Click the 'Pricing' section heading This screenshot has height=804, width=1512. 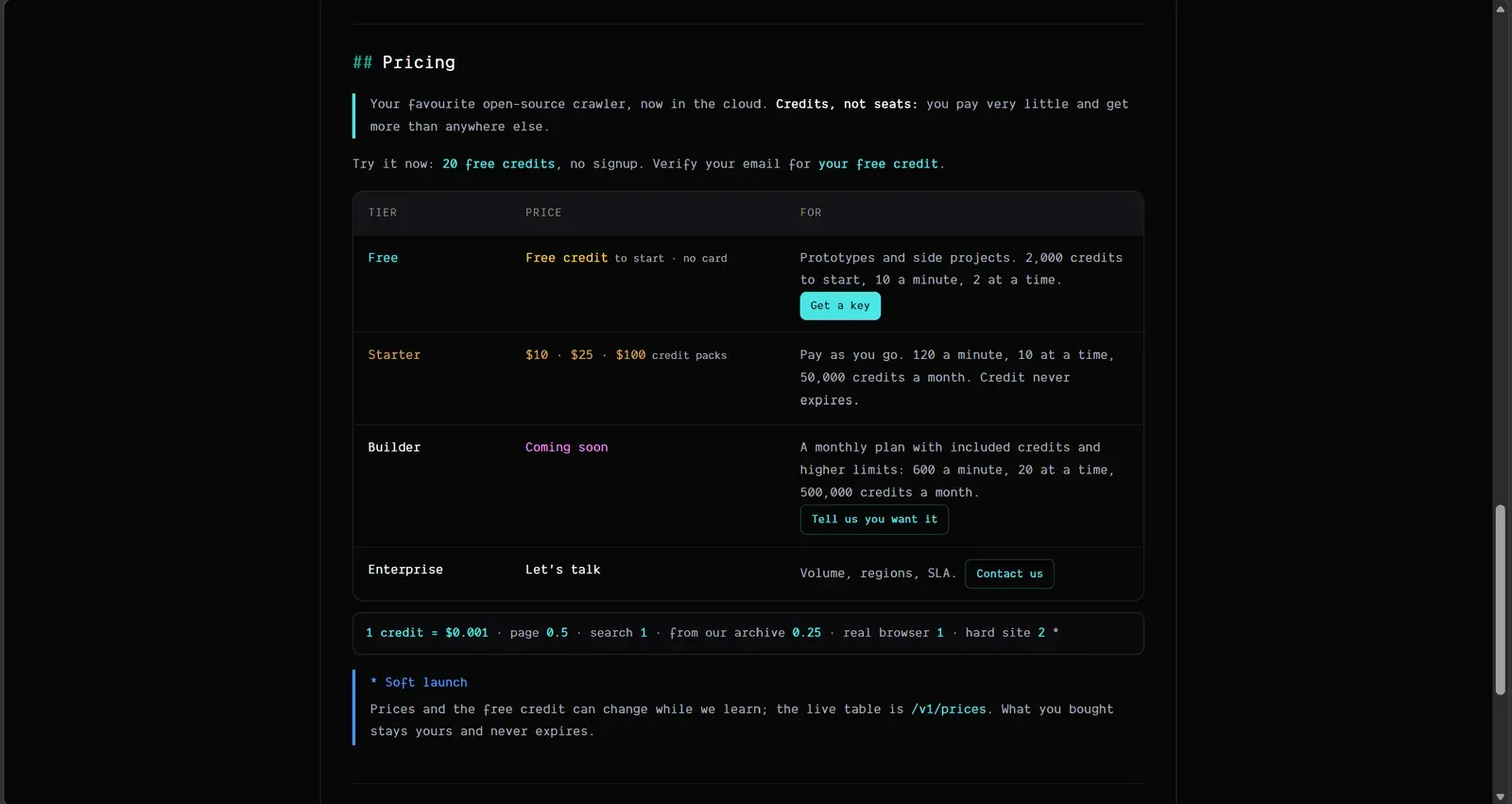click(x=404, y=62)
